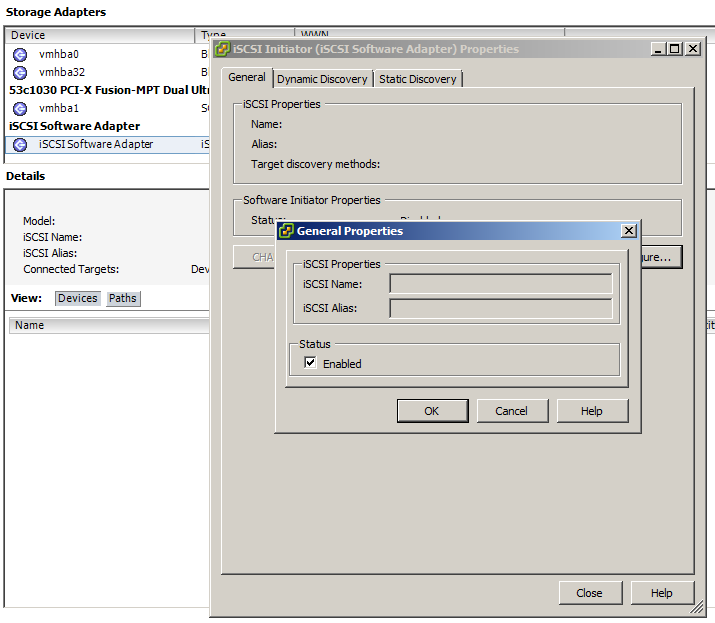The width and height of the screenshot is (715, 623).
Task: Click Help at the bottom of iSCSI Initiator window
Action: click(662, 593)
